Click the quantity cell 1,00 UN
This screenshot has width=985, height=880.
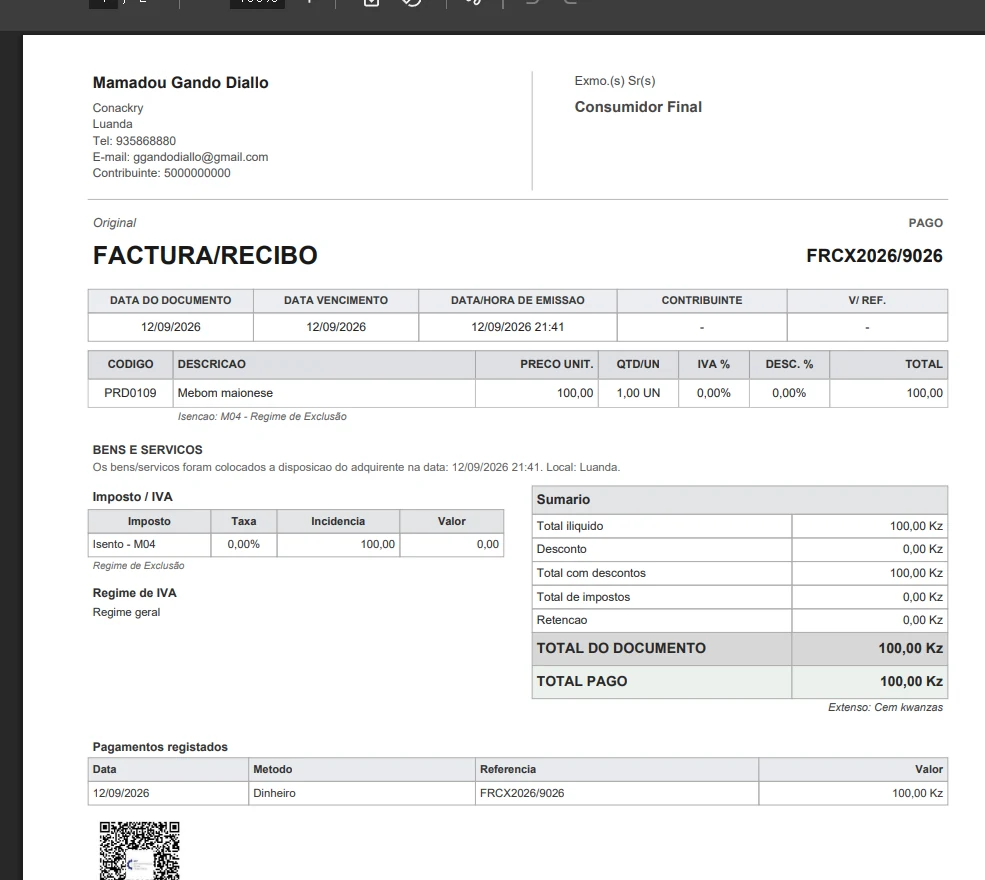638,393
